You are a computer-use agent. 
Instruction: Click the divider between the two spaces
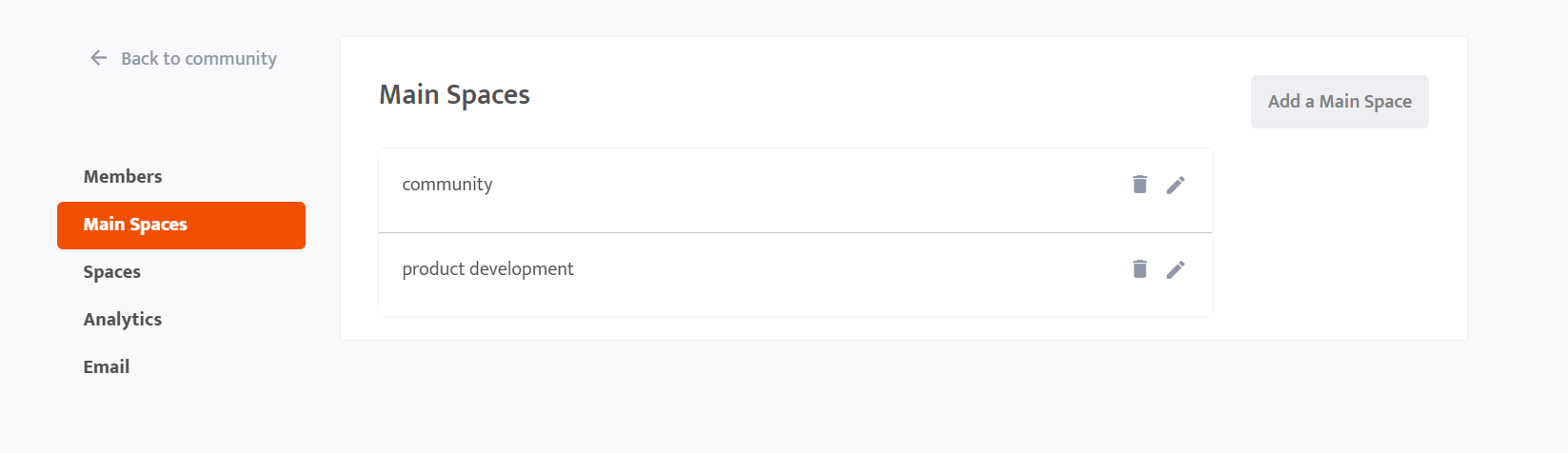(x=795, y=232)
